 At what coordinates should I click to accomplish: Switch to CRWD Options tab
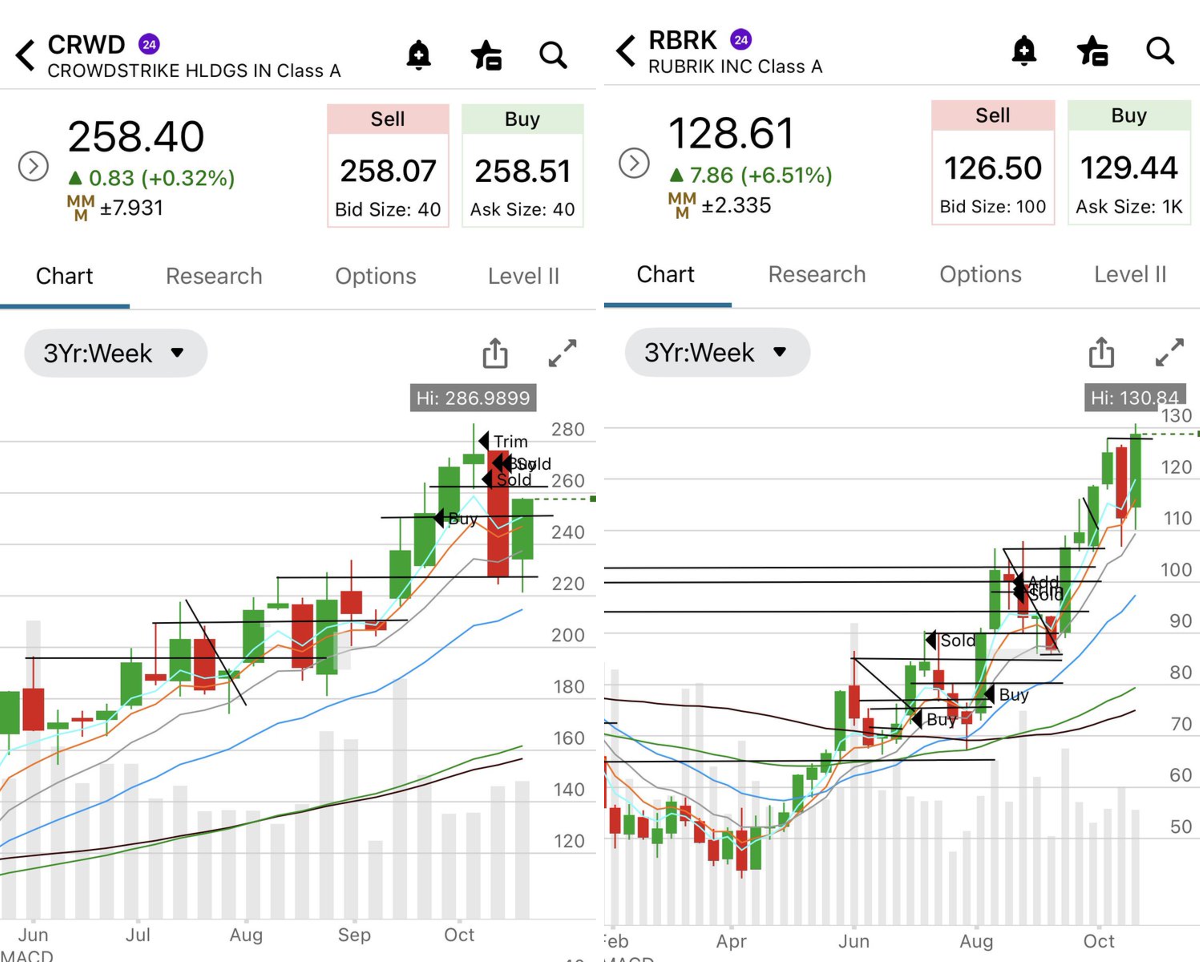point(376,276)
